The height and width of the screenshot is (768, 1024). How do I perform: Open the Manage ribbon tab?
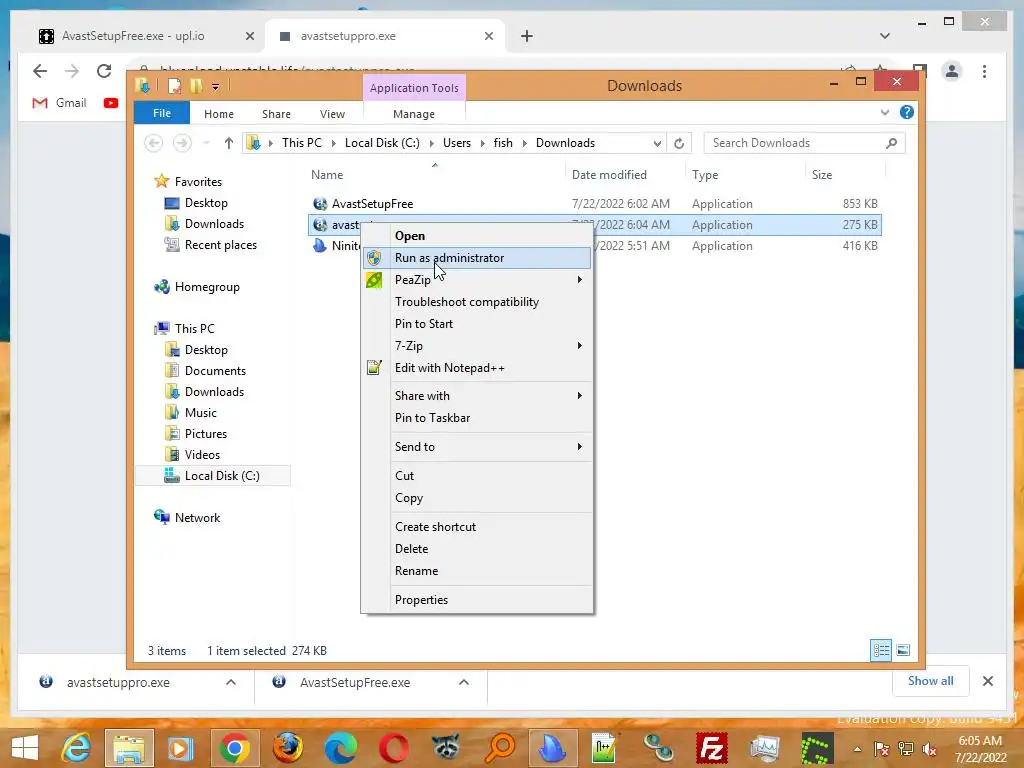coord(414,114)
